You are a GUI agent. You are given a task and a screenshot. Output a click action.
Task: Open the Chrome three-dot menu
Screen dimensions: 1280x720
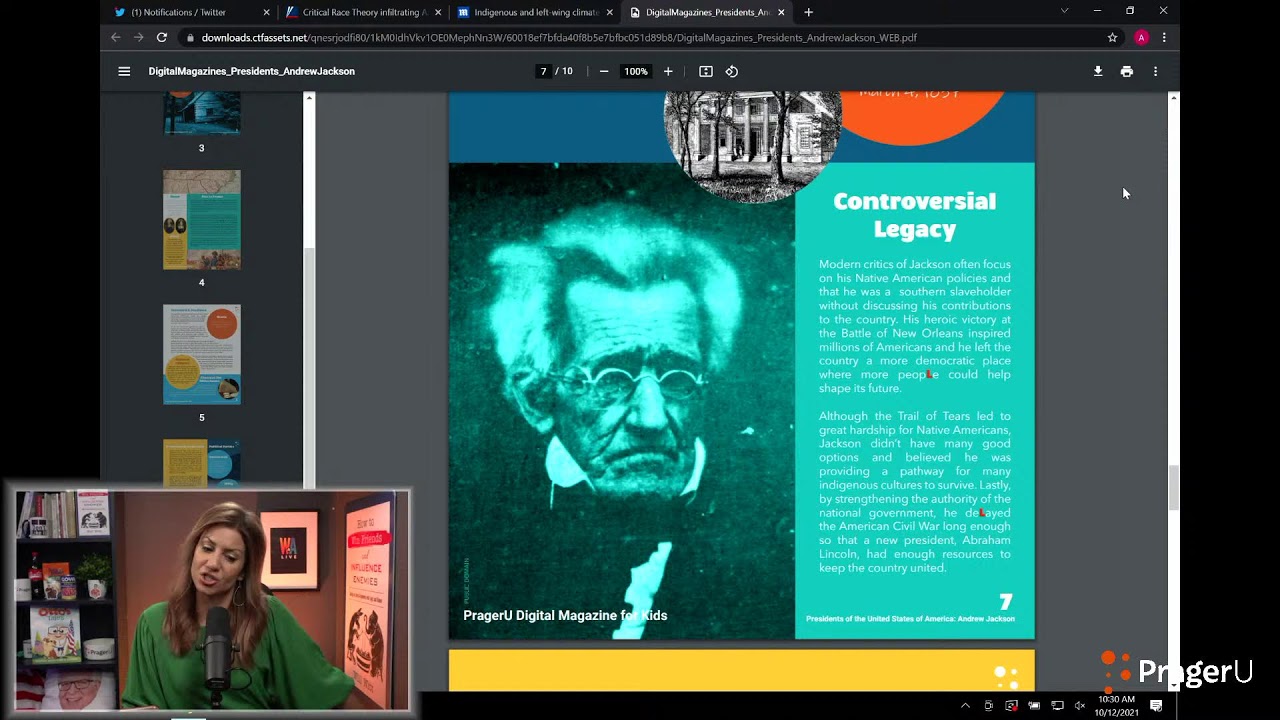pyautogui.click(x=1164, y=38)
